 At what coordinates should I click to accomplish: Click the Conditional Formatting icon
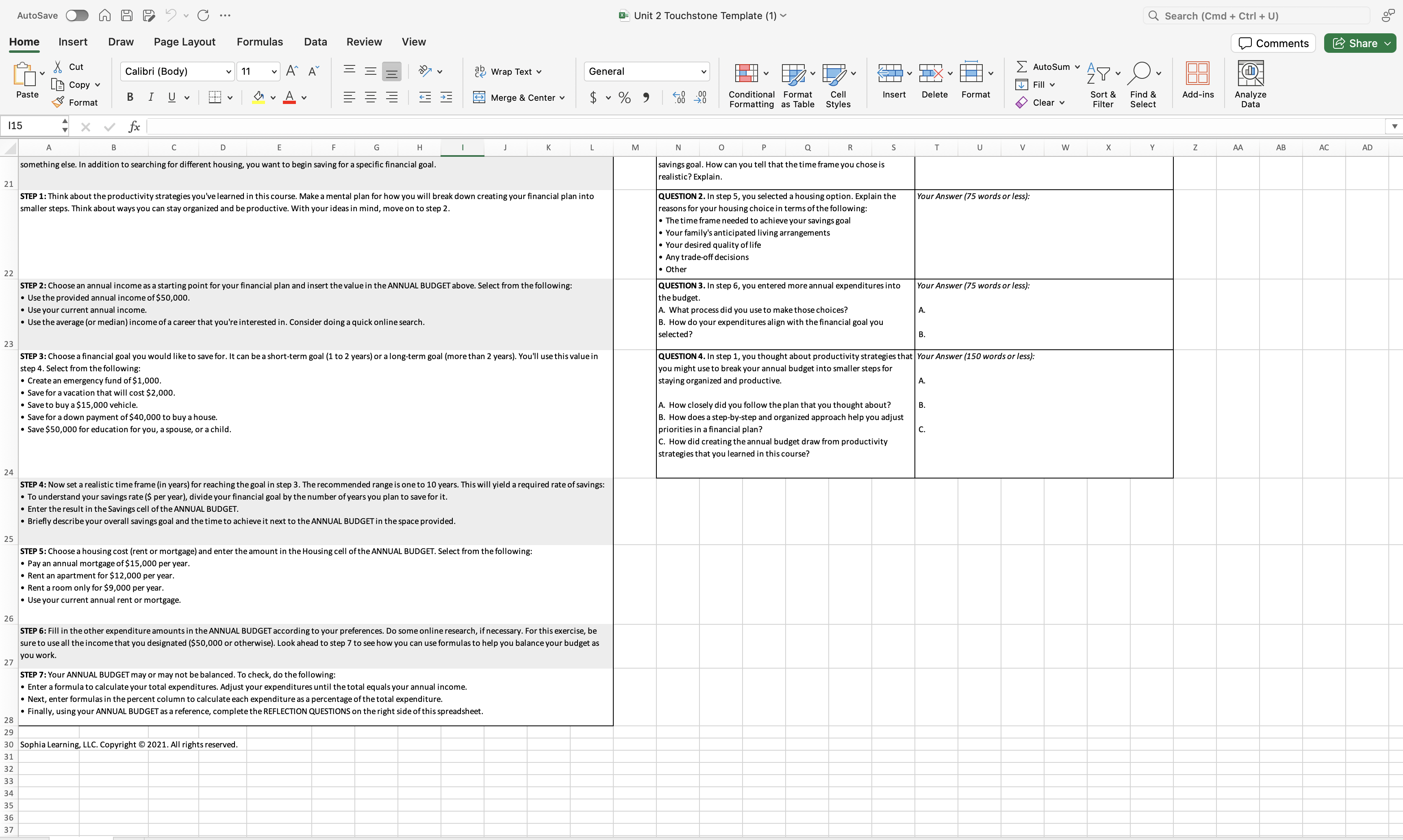(x=746, y=74)
